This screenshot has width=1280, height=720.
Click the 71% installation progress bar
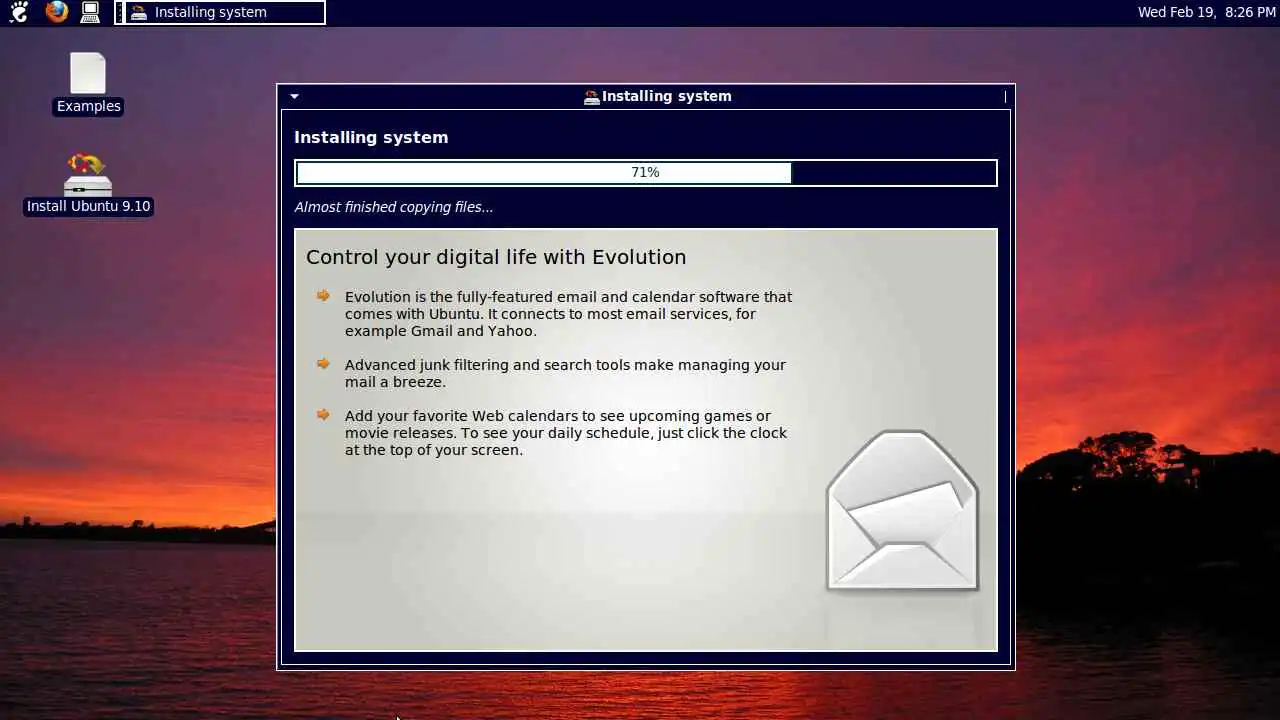pyautogui.click(x=646, y=173)
